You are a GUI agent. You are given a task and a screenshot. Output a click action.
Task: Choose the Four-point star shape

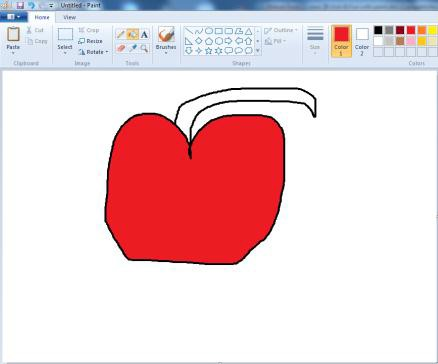click(199, 51)
